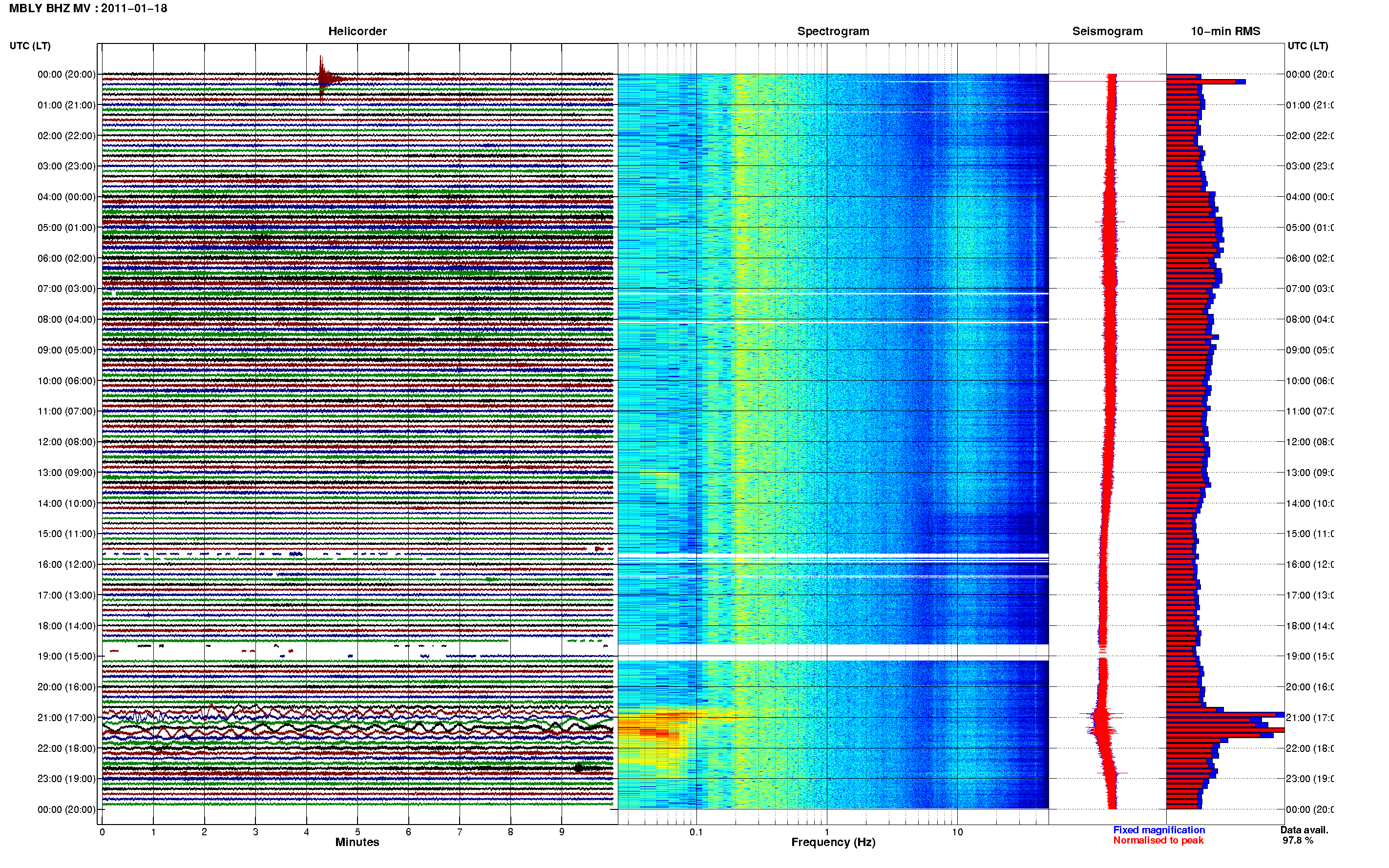The width and height of the screenshot is (1389, 868).
Task: Click the left-axis 04:00 (00:00) time label
Action: point(66,197)
